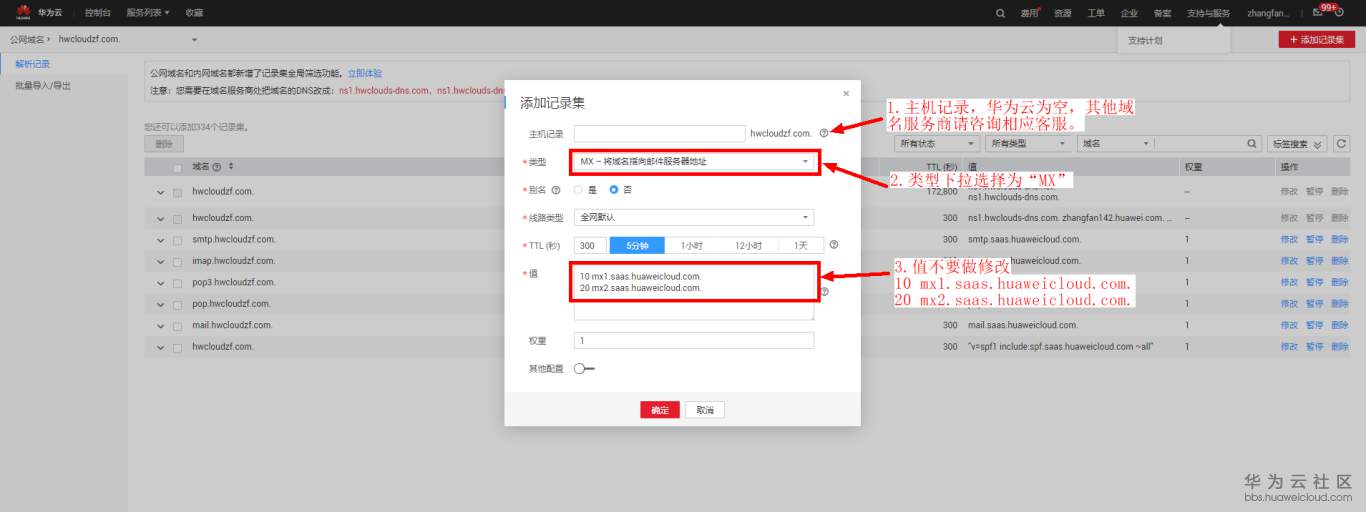
Task: Click the 主机记录 input field
Action: (x=660, y=133)
